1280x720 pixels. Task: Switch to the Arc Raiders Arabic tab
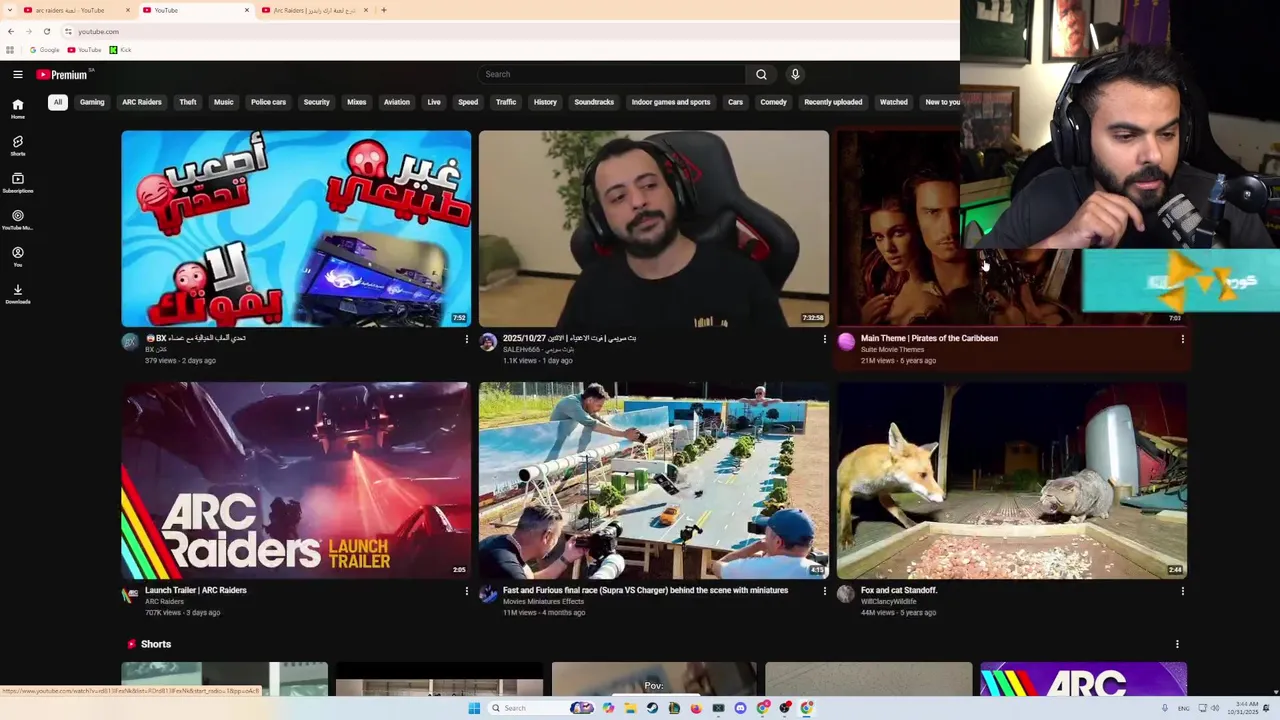coord(315,10)
